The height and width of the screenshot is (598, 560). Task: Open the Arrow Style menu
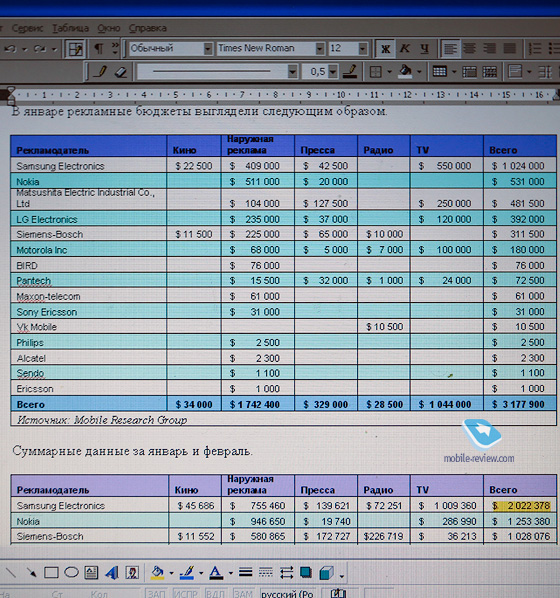286,572
